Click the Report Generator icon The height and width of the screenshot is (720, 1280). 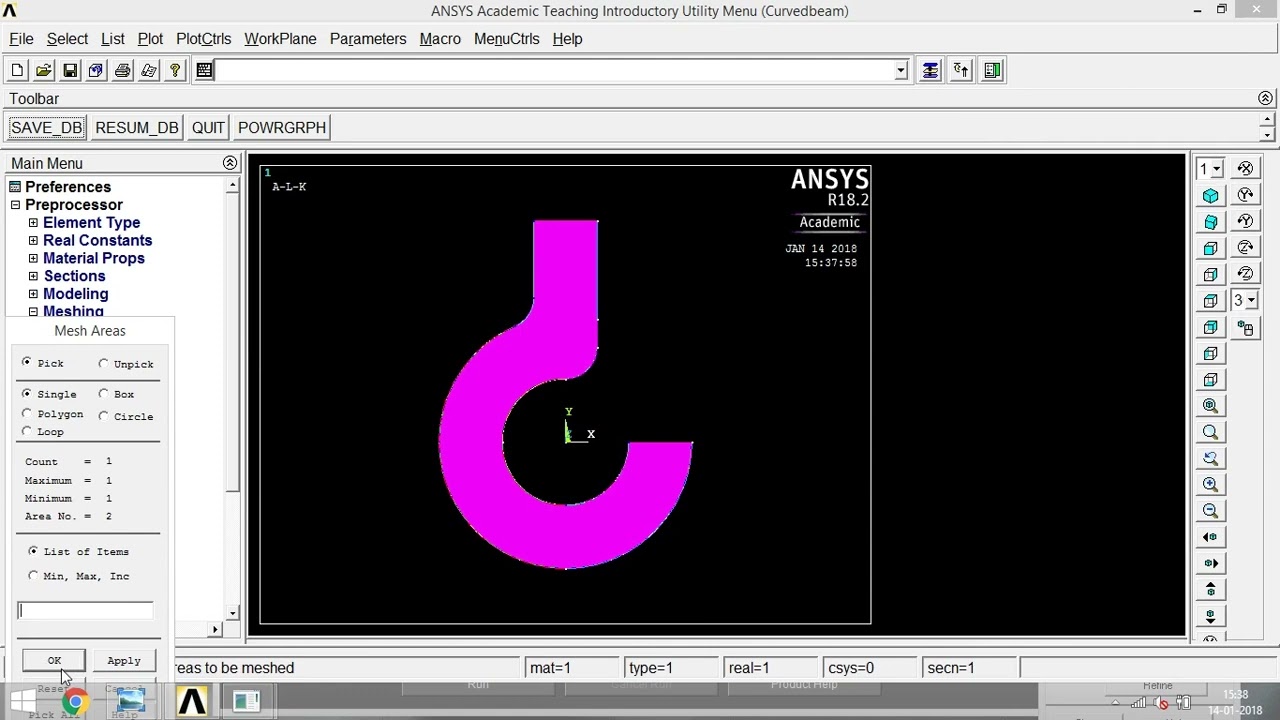click(x=149, y=70)
